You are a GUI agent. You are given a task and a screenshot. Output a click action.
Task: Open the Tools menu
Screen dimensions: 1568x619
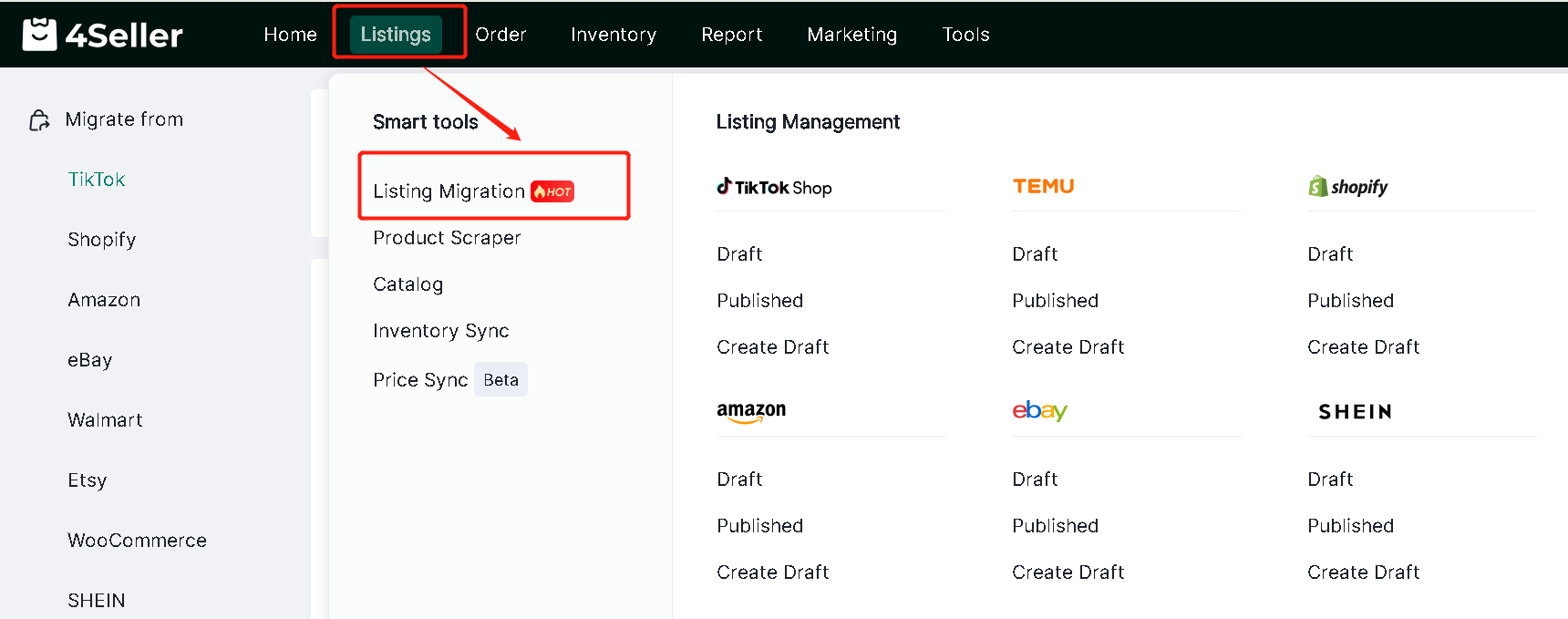point(965,35)
